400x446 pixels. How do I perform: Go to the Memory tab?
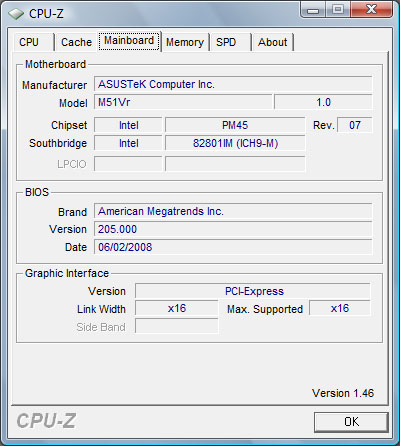tap(185, 42)
